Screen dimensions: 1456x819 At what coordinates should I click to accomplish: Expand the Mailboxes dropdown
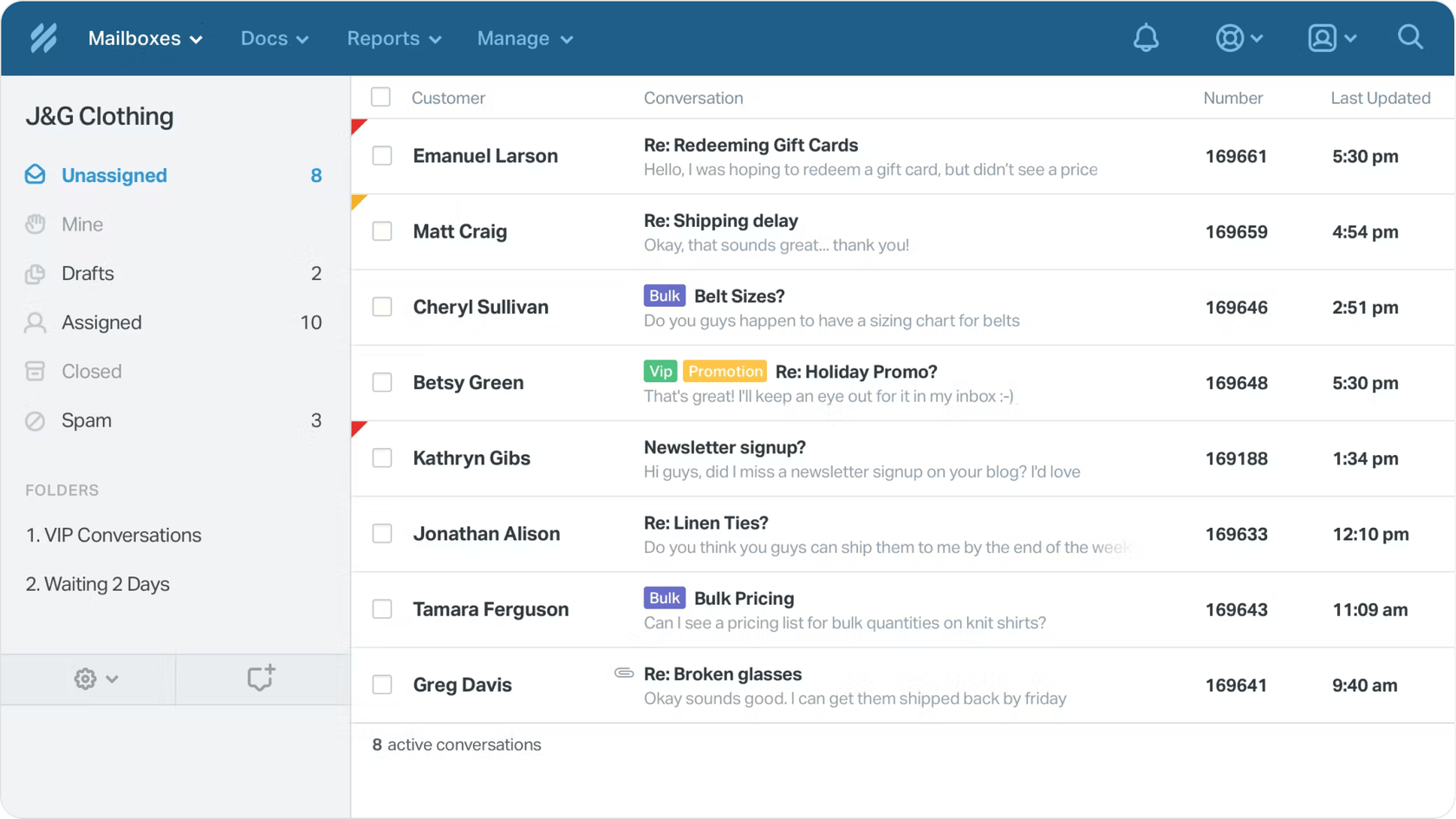pos(144,38)
